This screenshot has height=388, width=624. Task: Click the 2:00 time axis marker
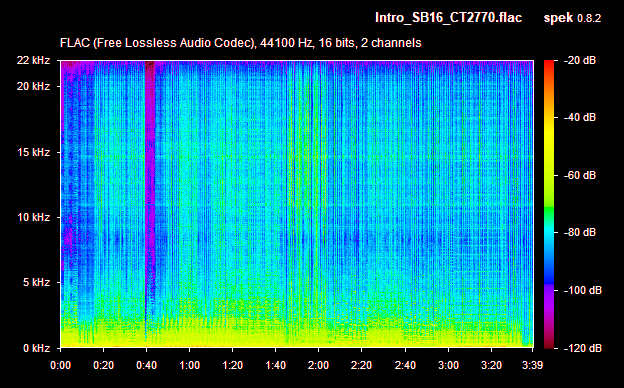point(318,365)
